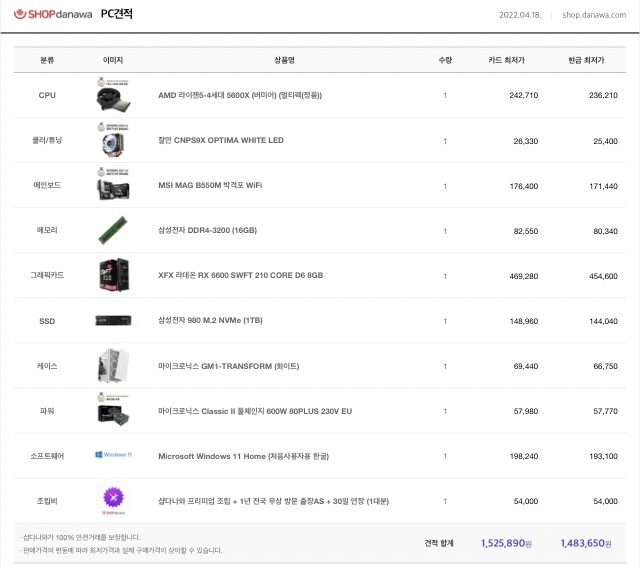Screen dimensions: 640x568
Task: Click the 카드 최저가 column header
Action: pyautogui.click(x=507, y=60)
